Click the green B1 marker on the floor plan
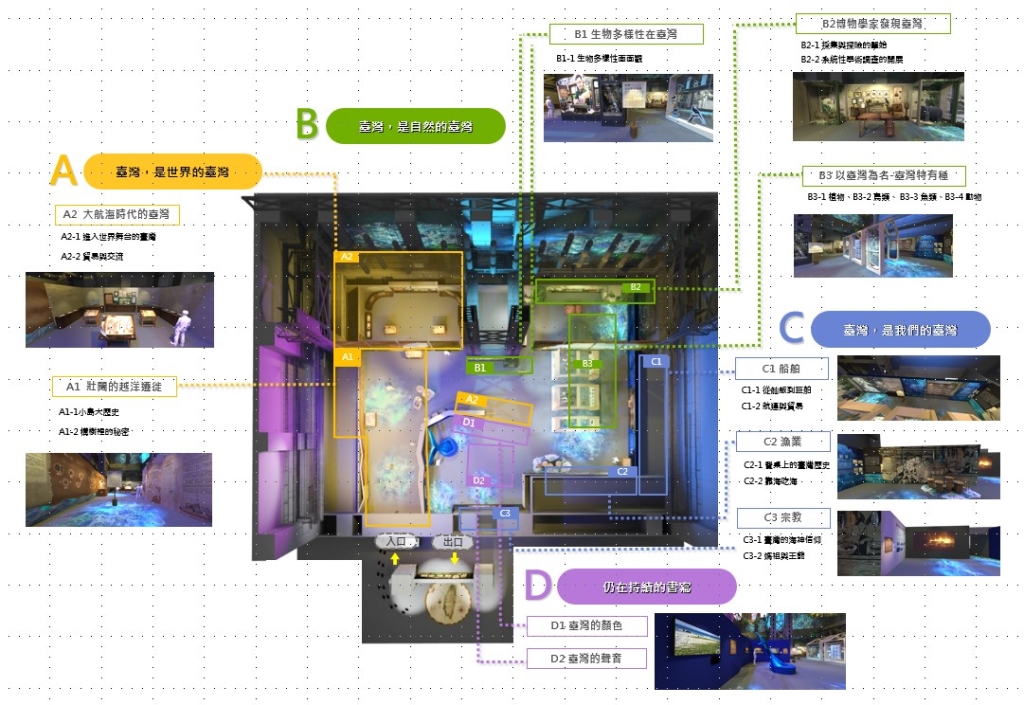This screenshot has height=705, width=1024. point(481,367)
